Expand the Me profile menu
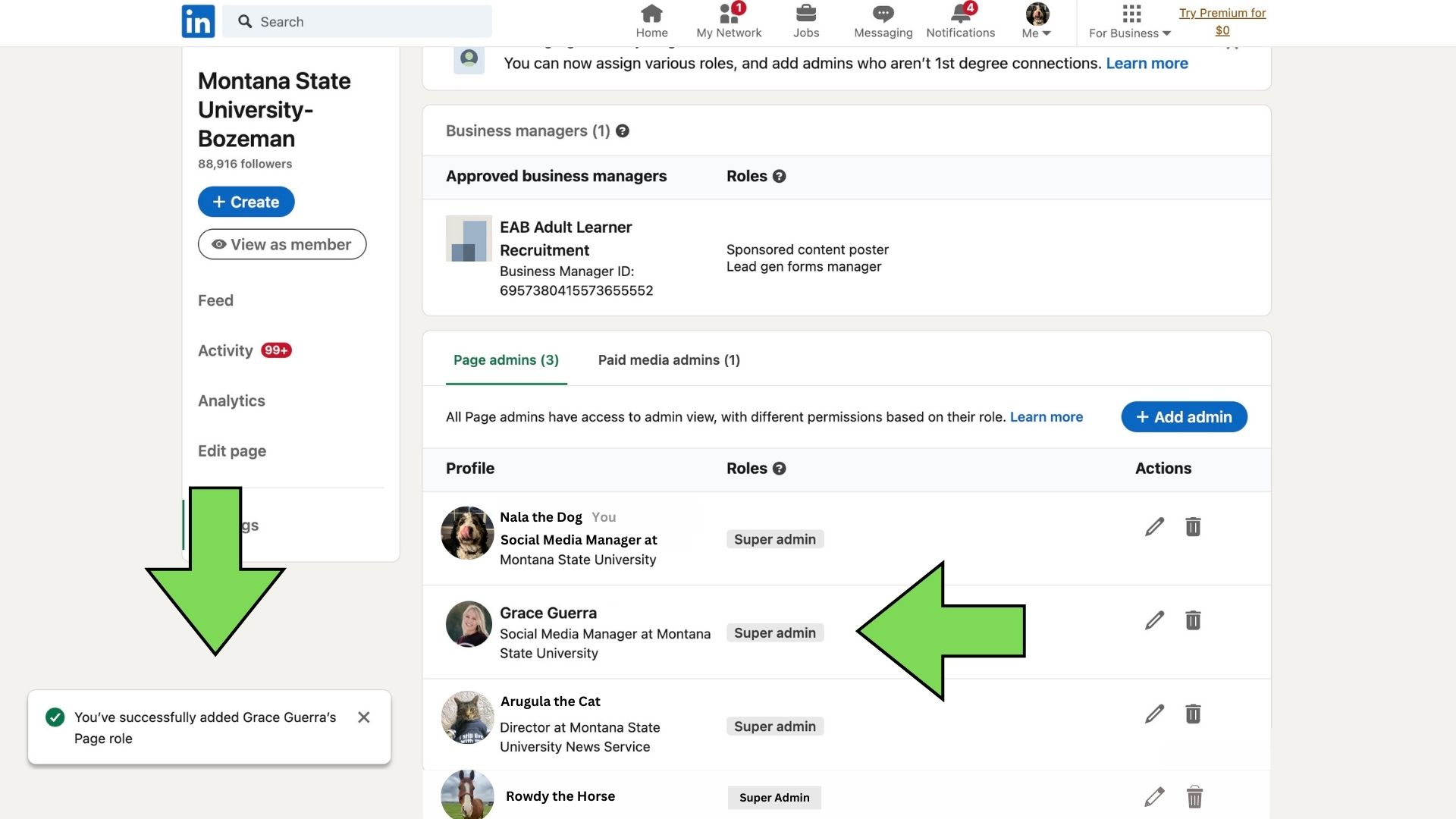Image resolution: width=1456 pixels, height=819 pixels. pos(1037,21)
